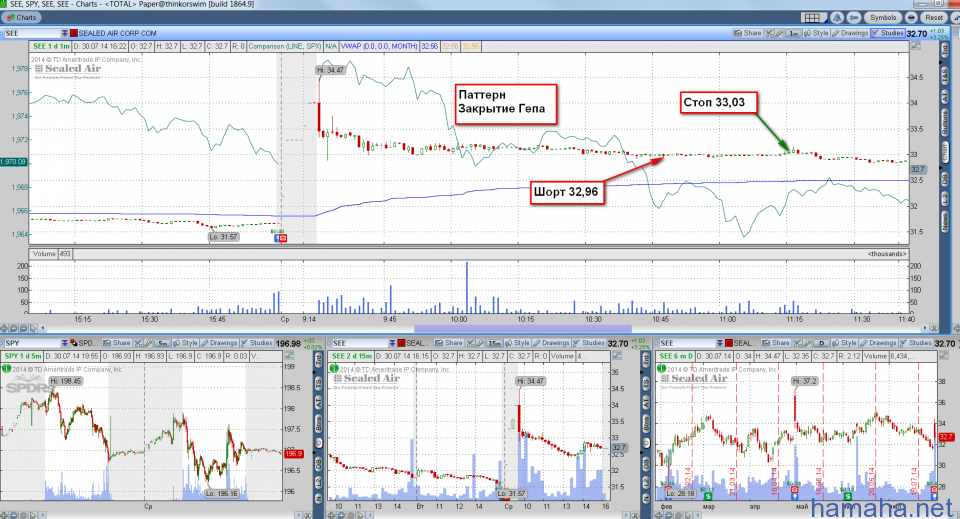Expand the symbol dropdown arrows in main chart
The image size is (960, 519).
(x=65, y=33)
